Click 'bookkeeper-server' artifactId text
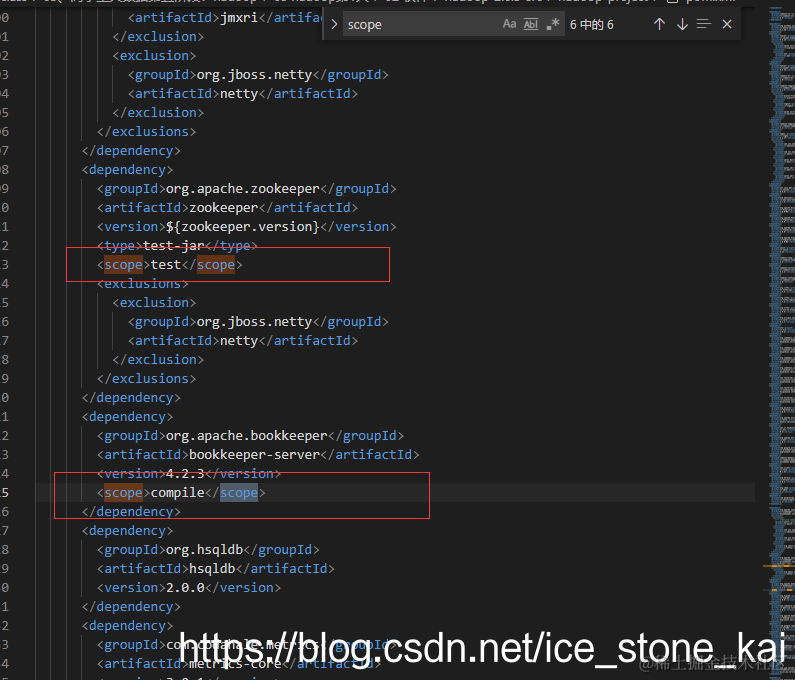This screenshot has height=680, width=795. coord(255,454)
